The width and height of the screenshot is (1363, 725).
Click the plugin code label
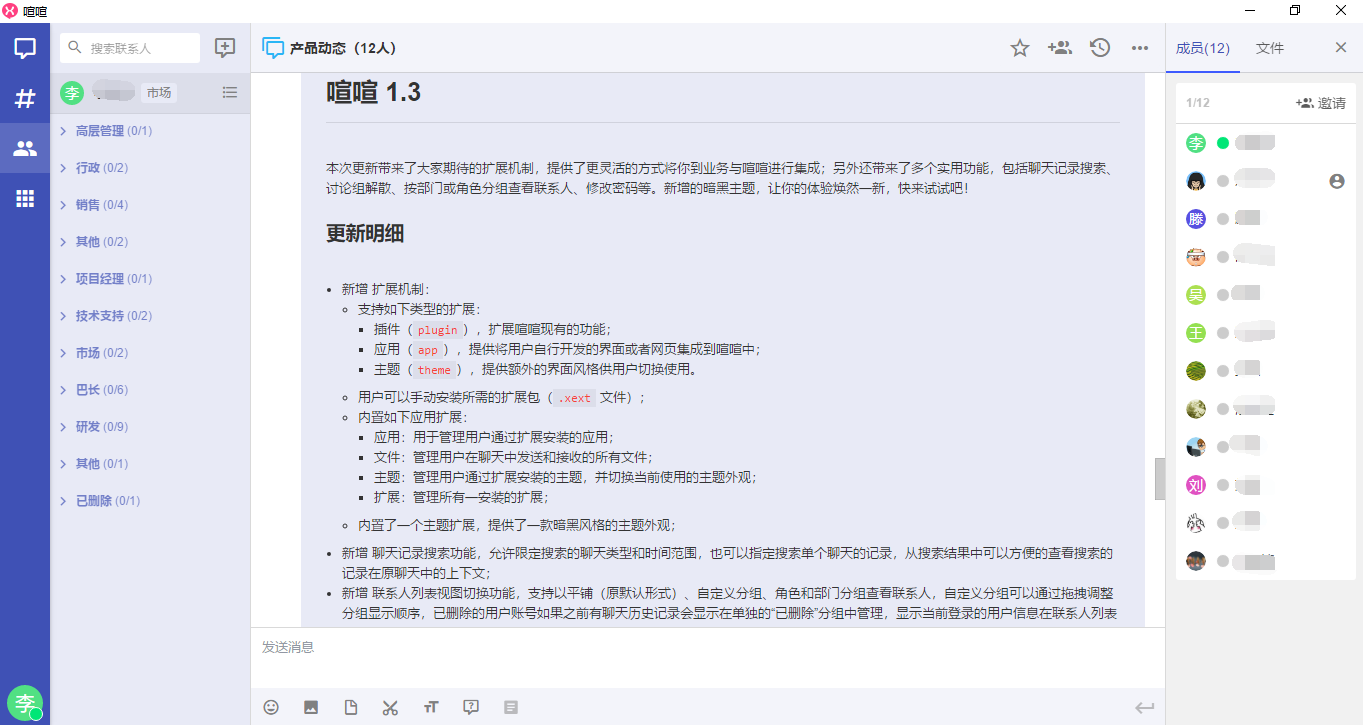437,329
